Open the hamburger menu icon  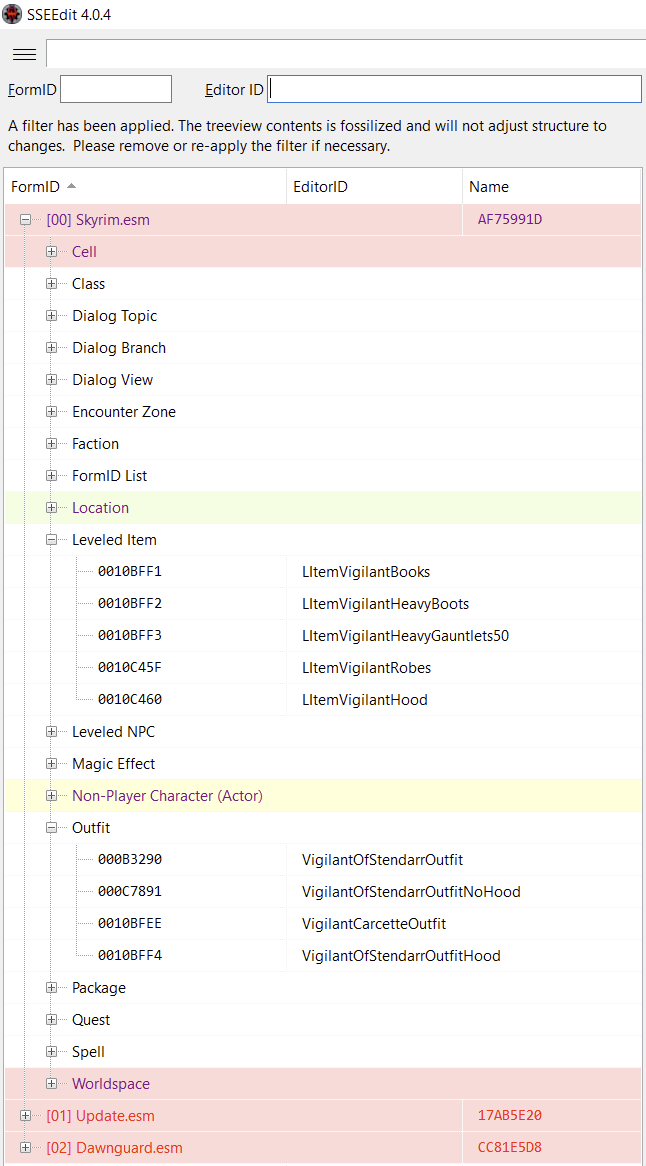tap(25, 54)
